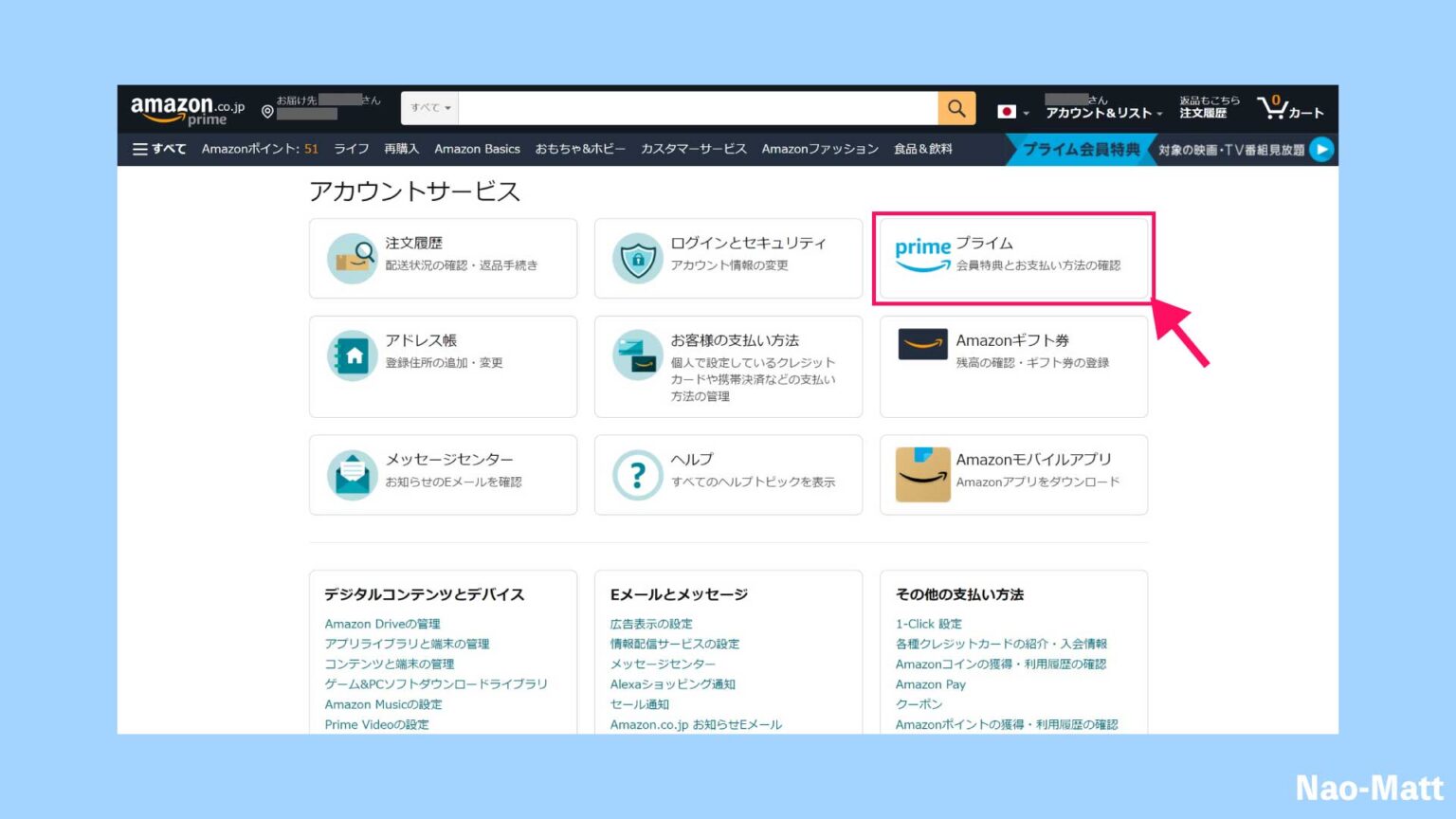The width and height of the screenshot is (1456, 819).
Task: Open 1-Click 設定 link
Action: click(x=928, y=624)
